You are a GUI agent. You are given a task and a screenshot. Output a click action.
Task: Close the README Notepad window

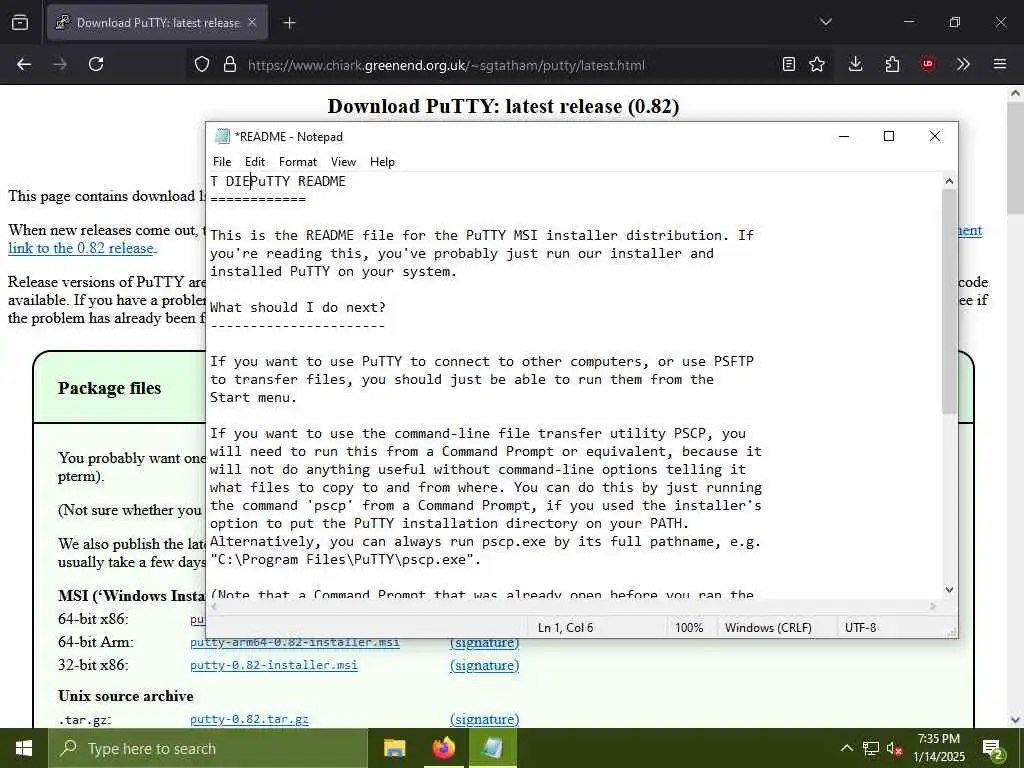point(935,136)
